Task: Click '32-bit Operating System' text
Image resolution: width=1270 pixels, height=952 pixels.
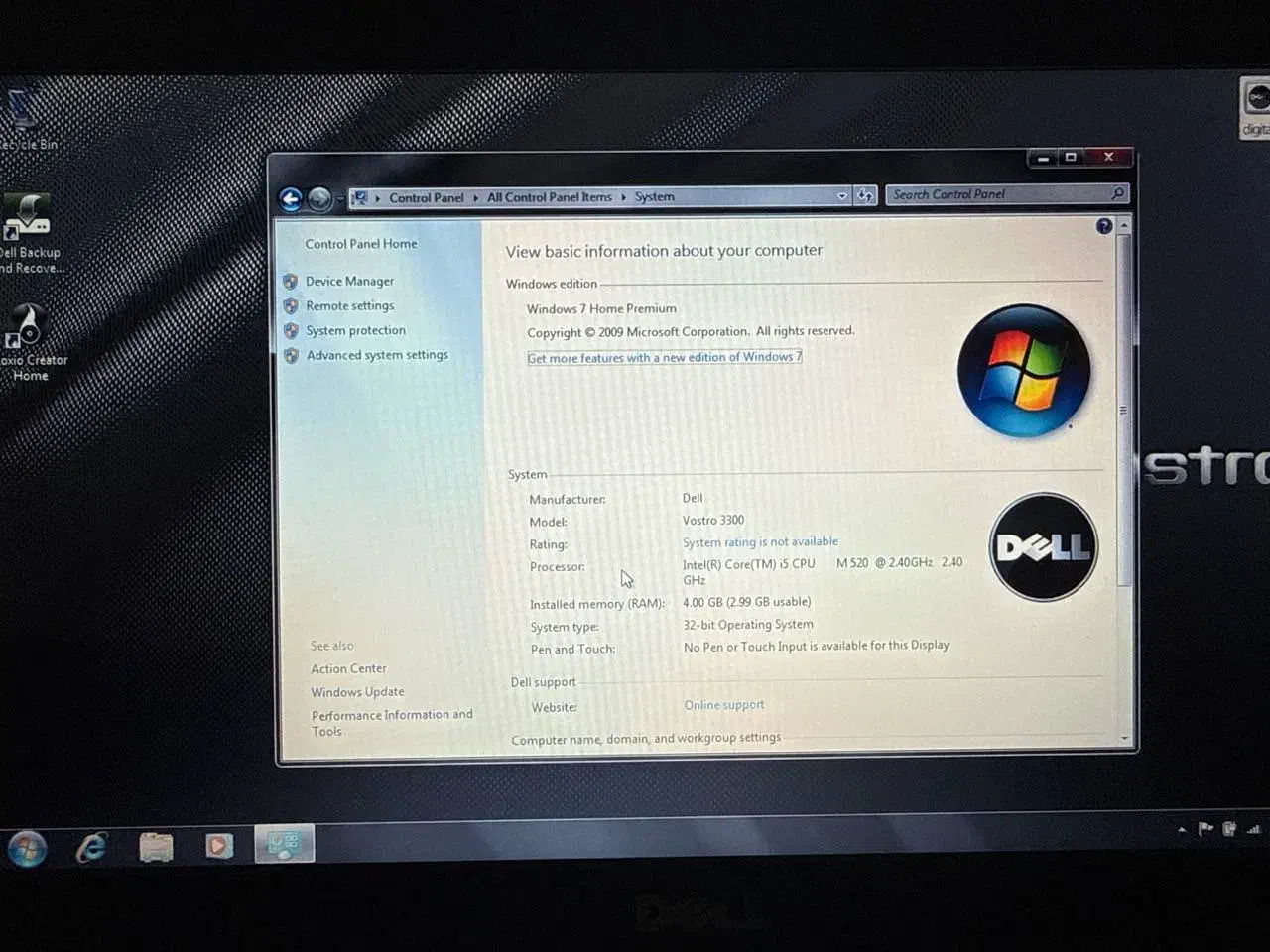Action: pos(748,625)
